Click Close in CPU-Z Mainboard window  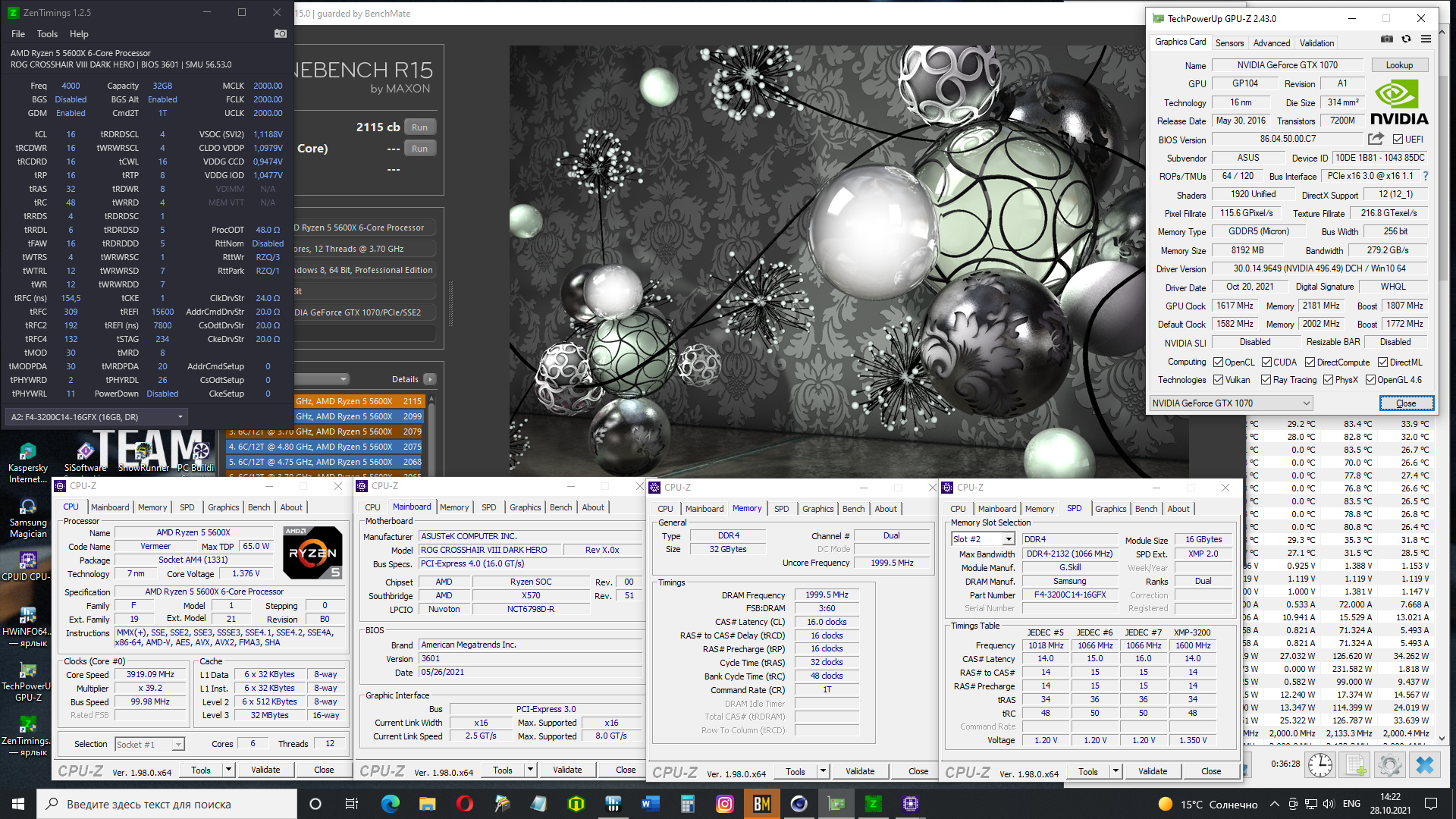click(626, 770)
